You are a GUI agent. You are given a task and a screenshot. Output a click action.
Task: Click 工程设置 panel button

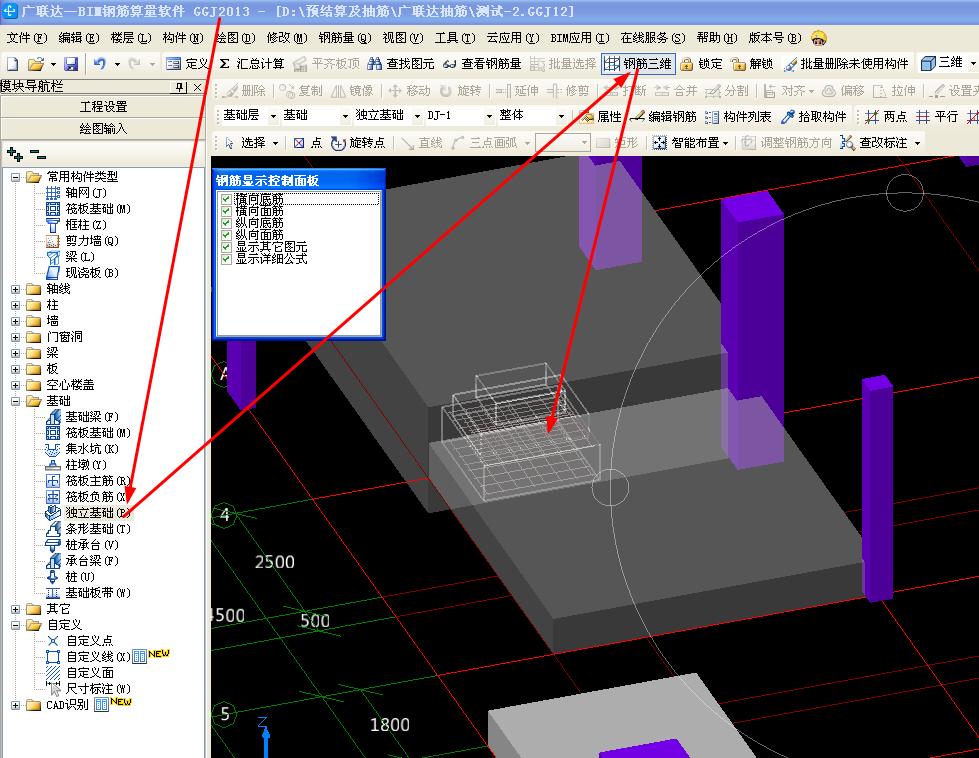coord(103,107)
